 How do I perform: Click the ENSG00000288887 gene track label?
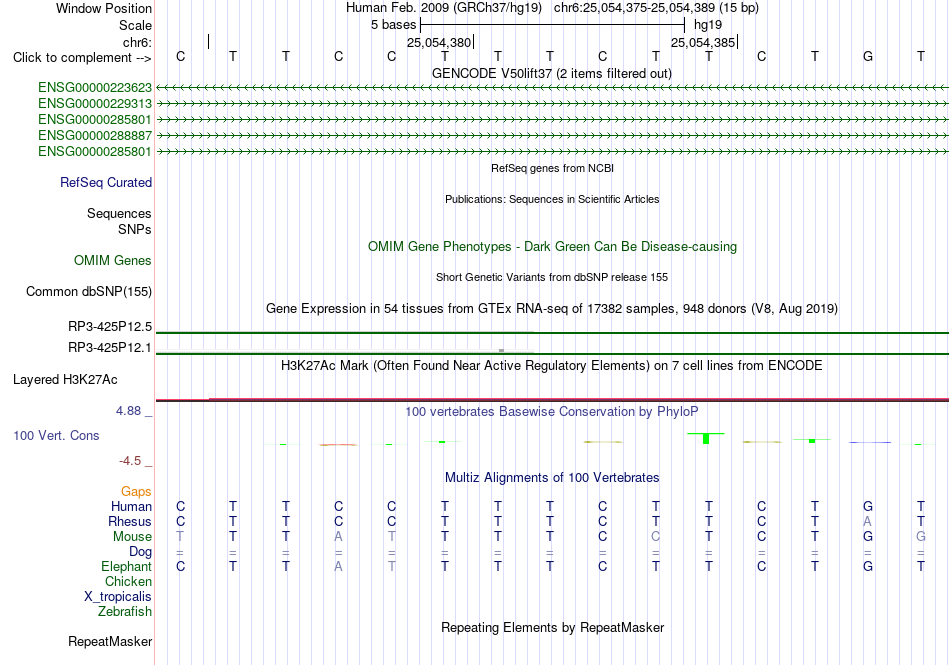[95, 136]
